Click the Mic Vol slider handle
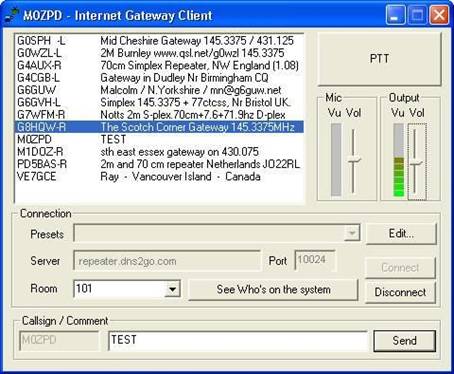 353,161
